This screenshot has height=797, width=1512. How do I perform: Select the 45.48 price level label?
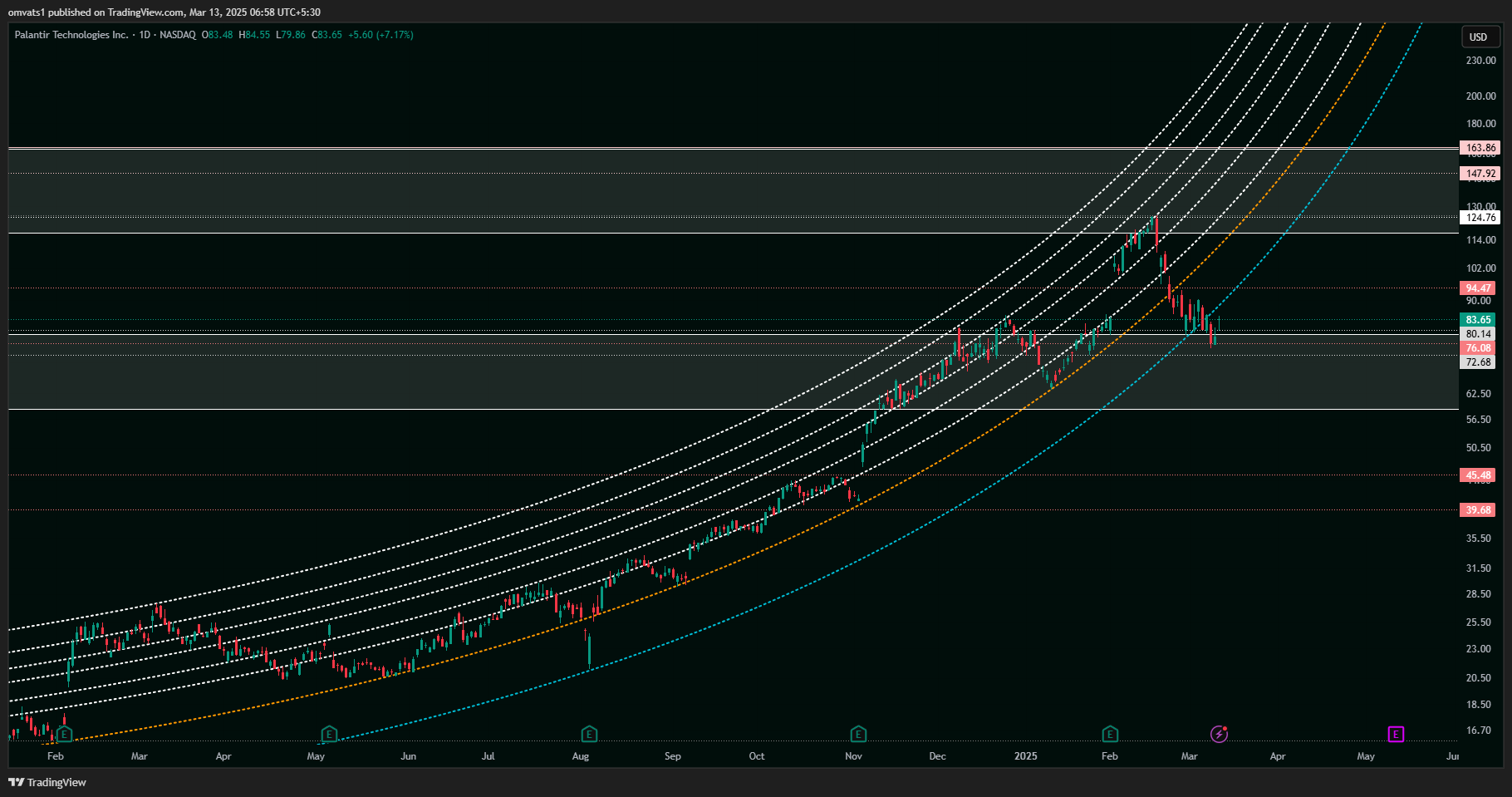click(x=1478, y=475)
